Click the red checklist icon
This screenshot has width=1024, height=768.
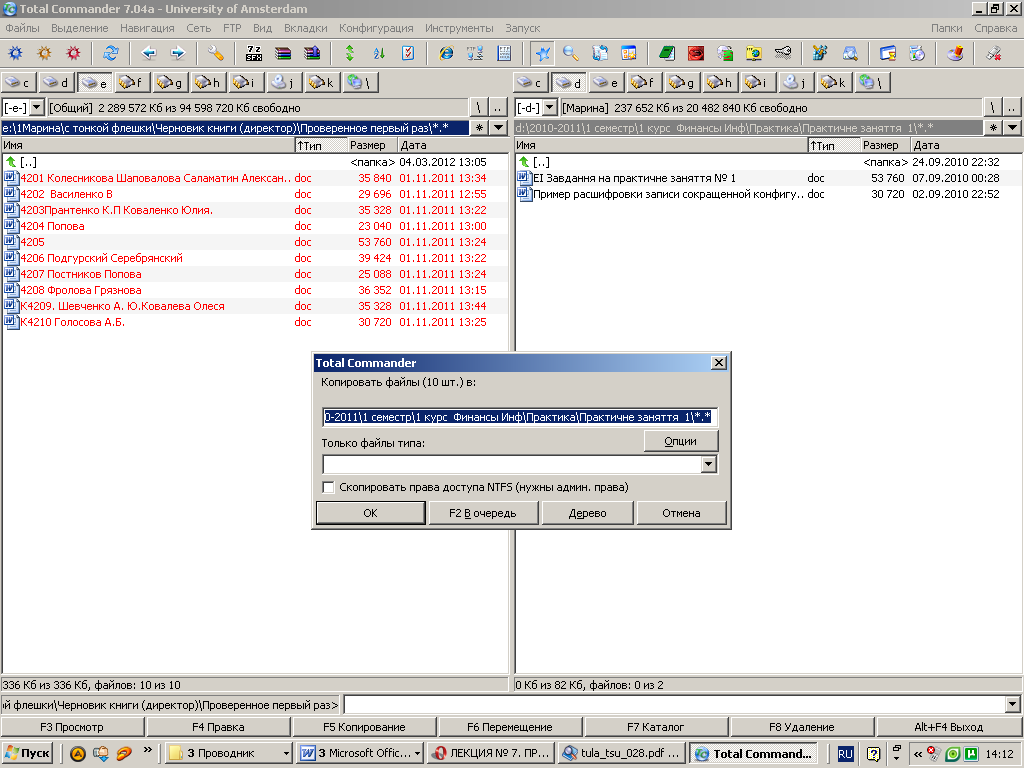(408, 54)
